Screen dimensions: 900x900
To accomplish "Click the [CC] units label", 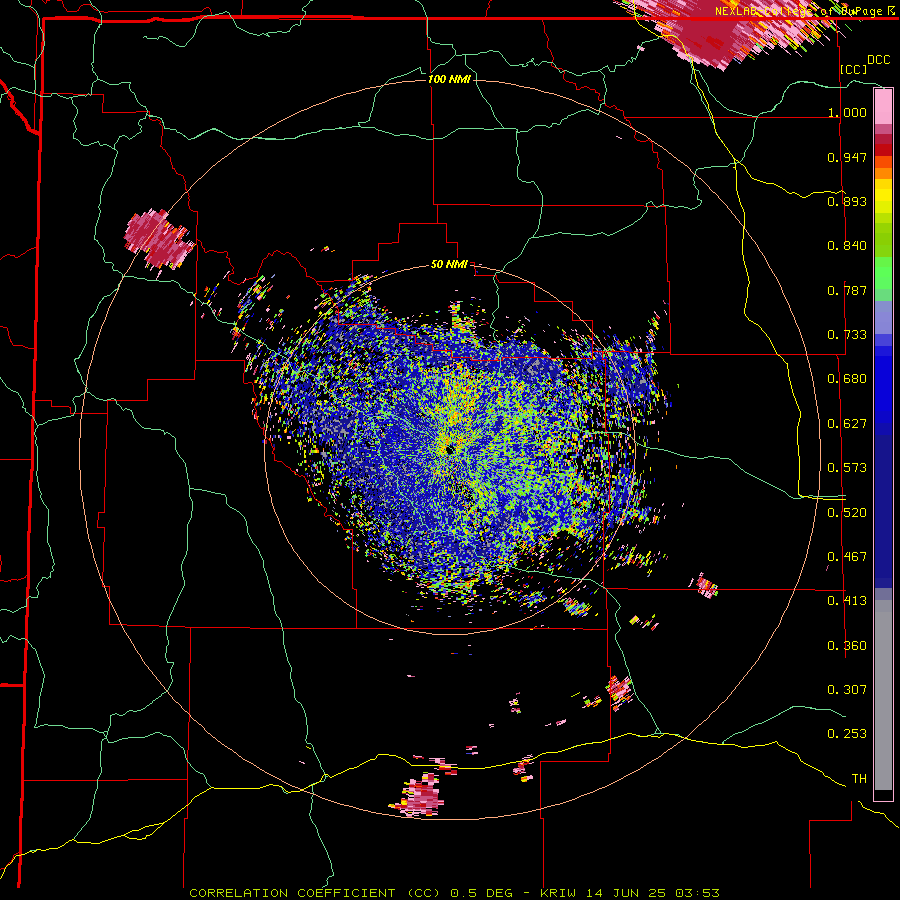I will (854, 69).
